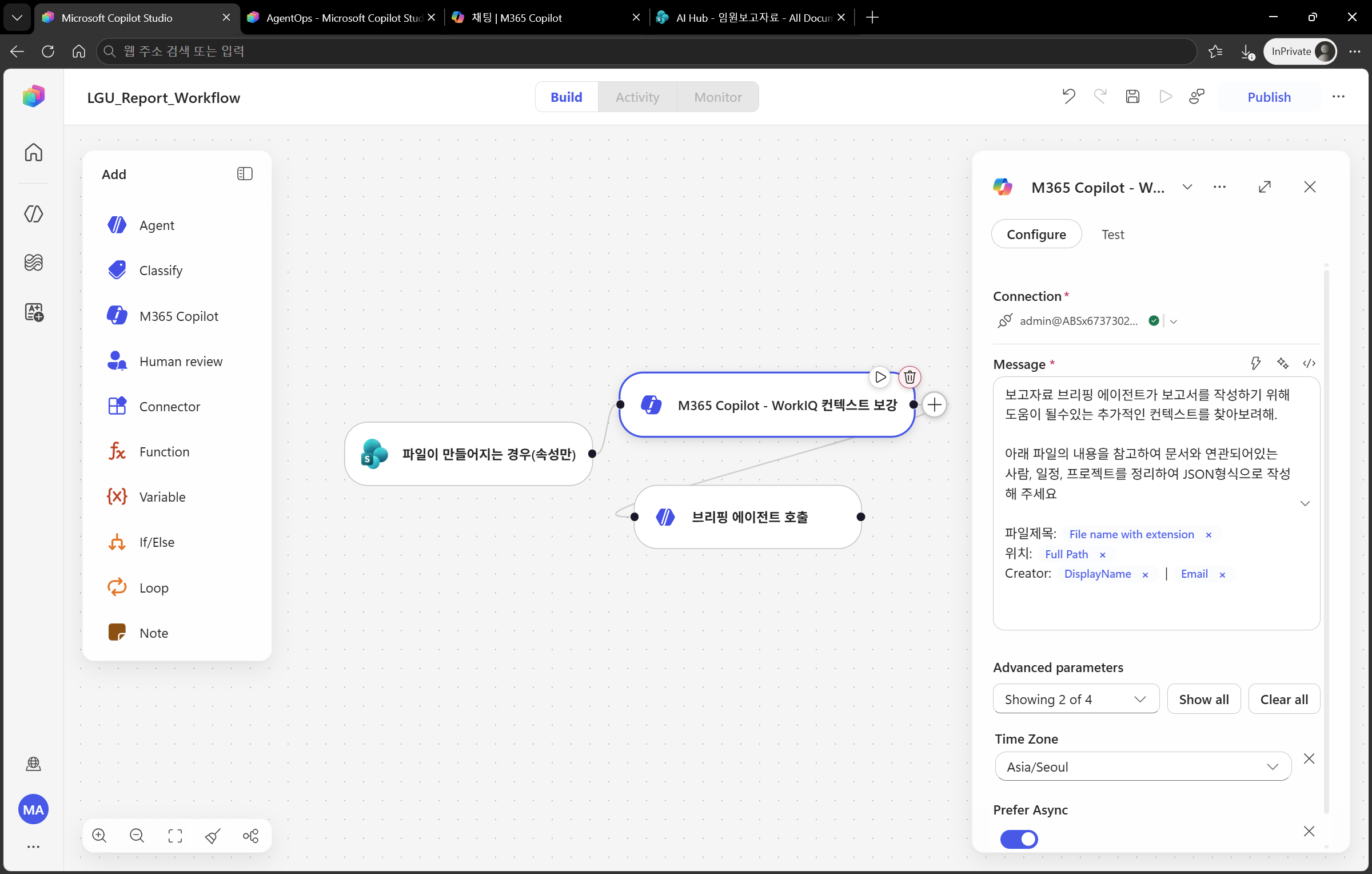
Task: Zoom in on the canvas
Action: pos(99,836)
